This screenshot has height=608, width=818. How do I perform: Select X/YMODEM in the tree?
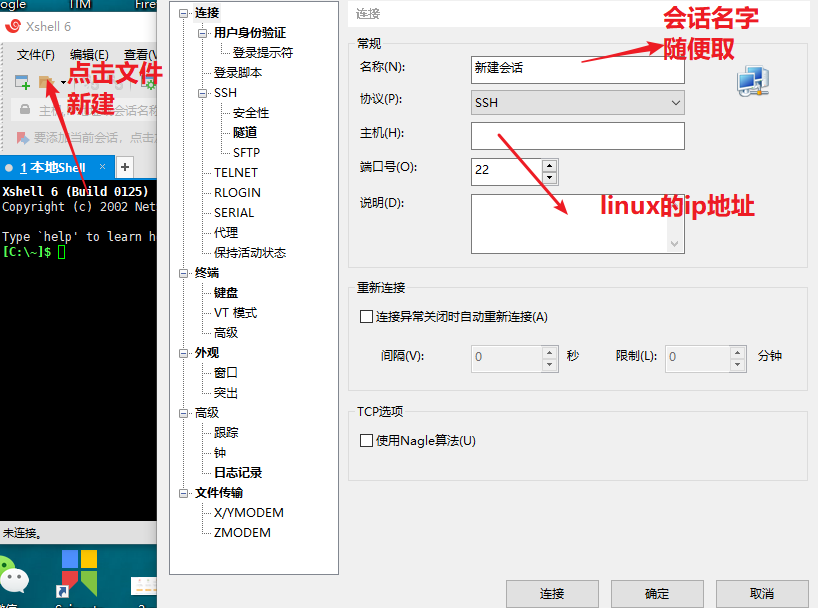pyautogui.click(x=249, y=513)
